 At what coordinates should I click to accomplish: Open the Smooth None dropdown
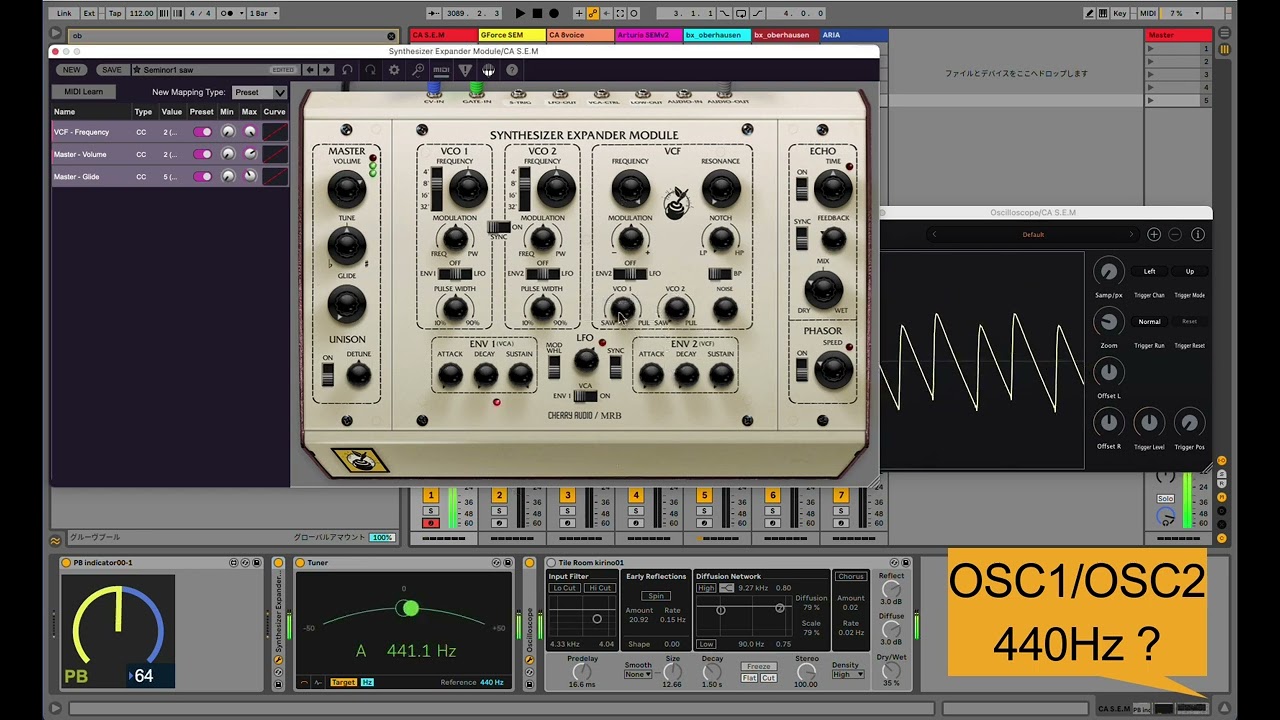[636, 674]
